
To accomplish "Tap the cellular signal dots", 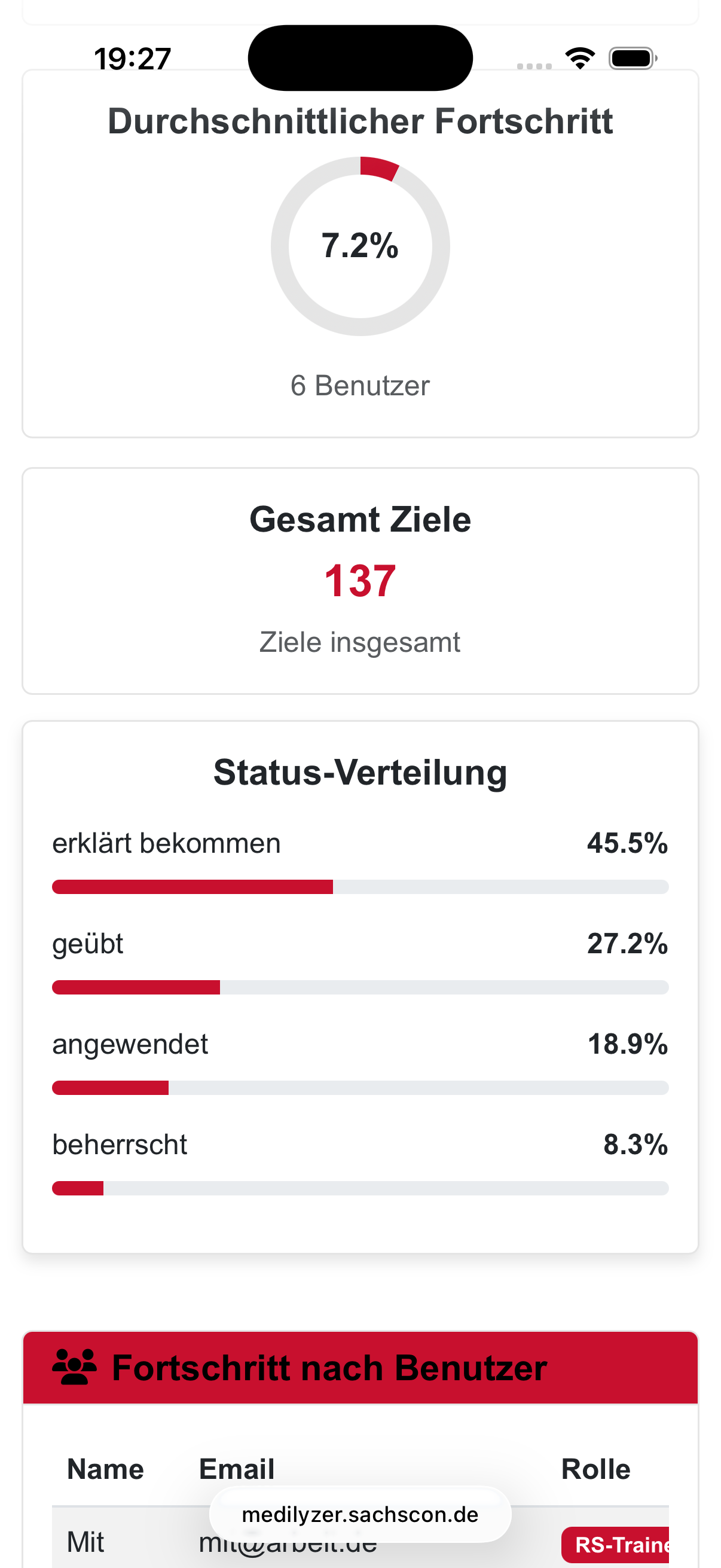I will (x=534, y=66).
